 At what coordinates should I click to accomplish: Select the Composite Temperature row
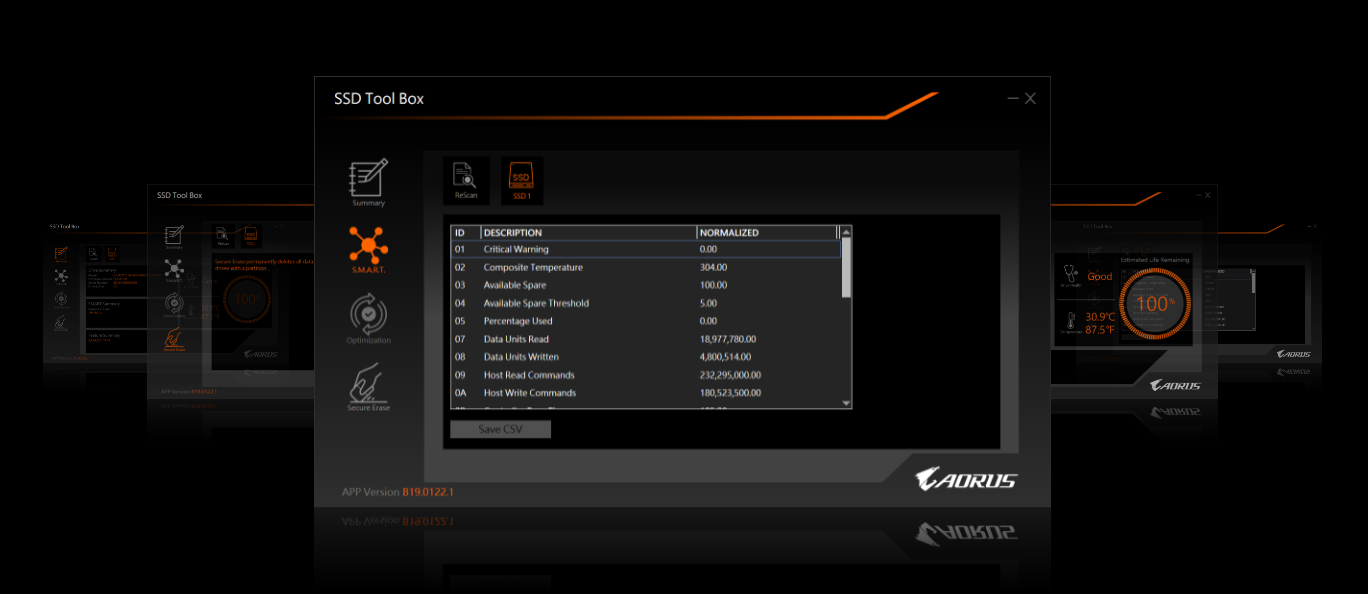(x=646, y=267)
